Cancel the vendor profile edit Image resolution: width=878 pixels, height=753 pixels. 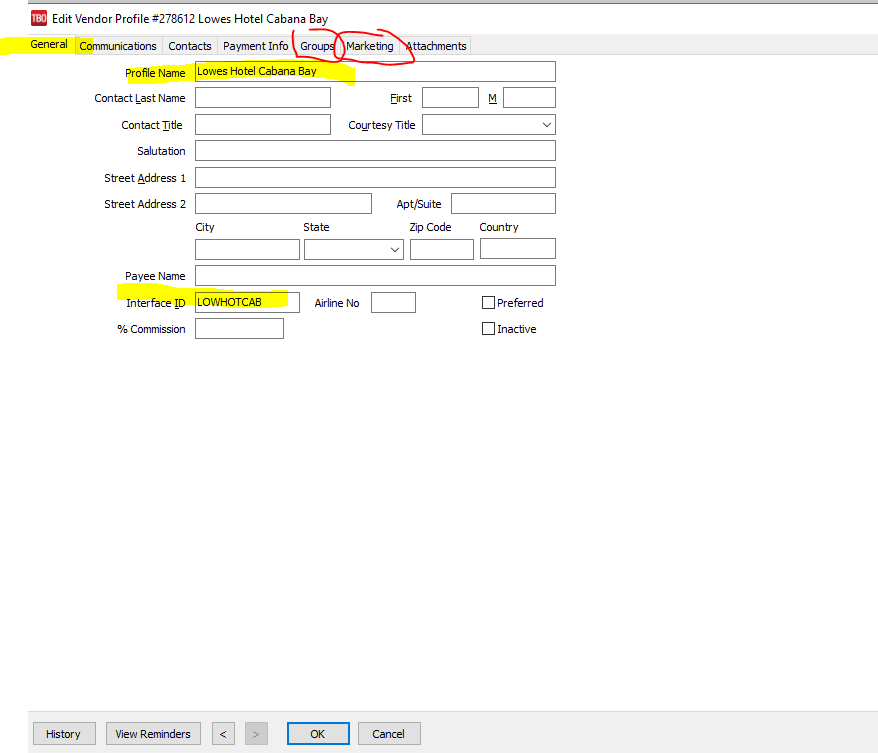tap(389, 733)
